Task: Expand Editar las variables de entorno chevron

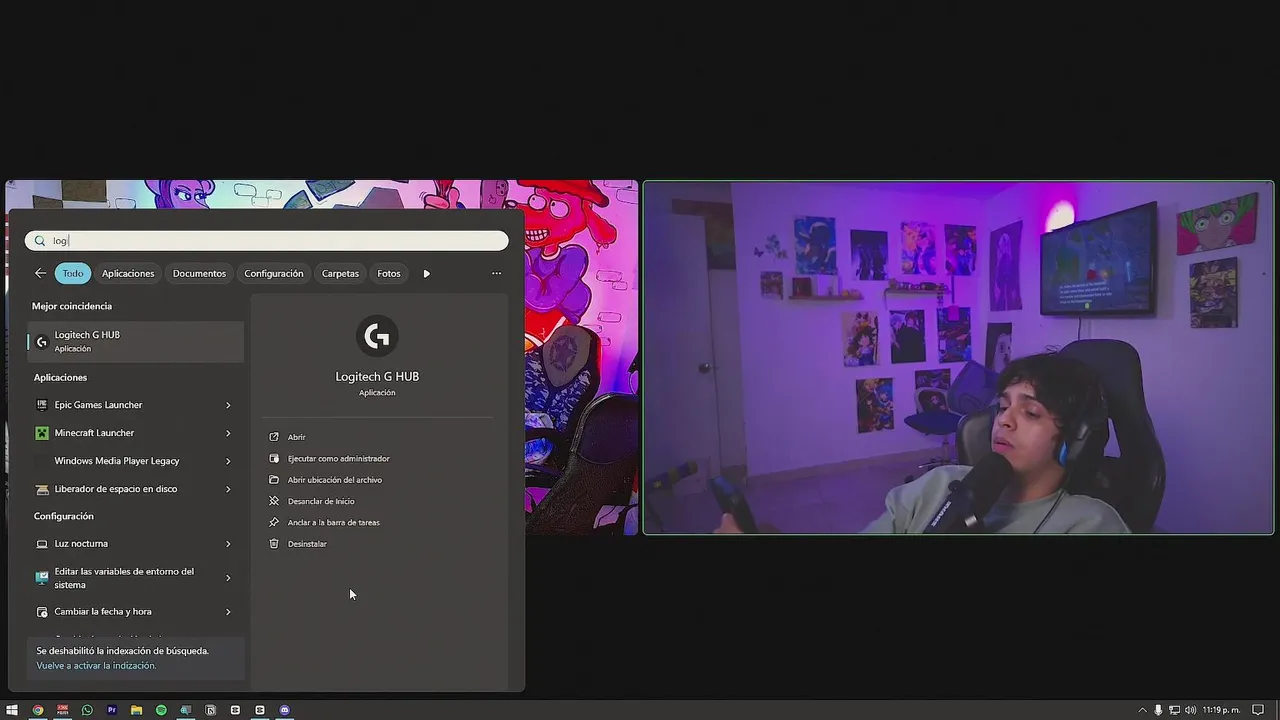Action: click(228, 578)
